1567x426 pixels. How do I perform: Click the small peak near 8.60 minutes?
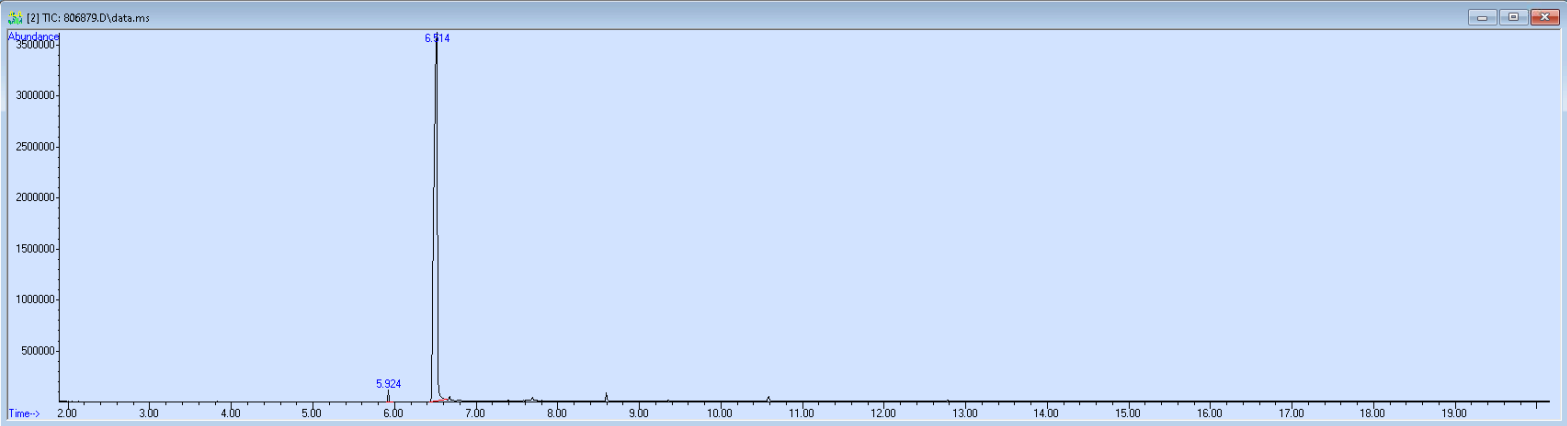tap(606, 397)
